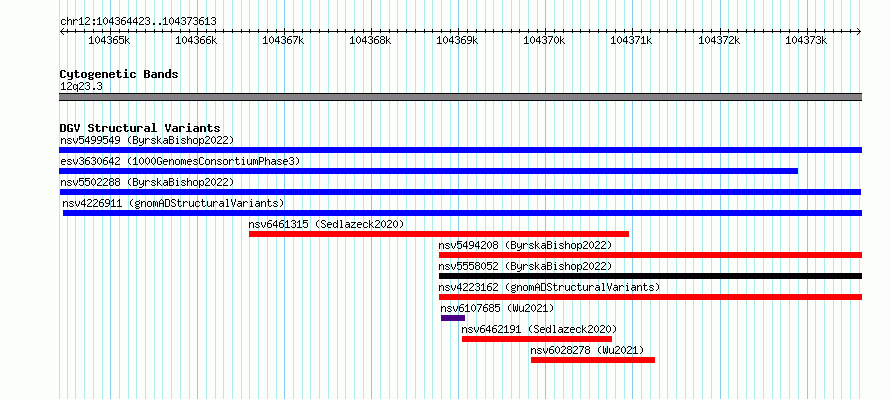The image size is (890, 399).
Task: Select the nsv5502288 blue variant bar
Action: [460, 192]
